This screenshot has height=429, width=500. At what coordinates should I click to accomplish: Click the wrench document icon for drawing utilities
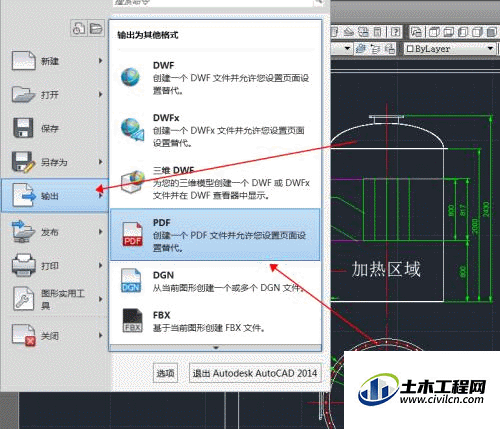[23, 299]
